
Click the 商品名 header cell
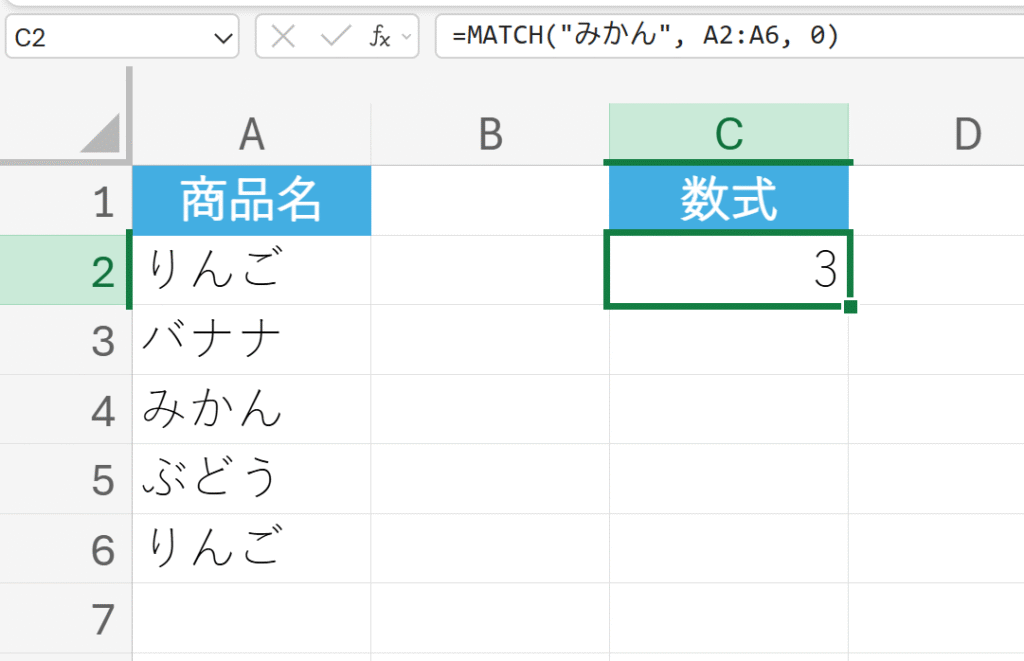251,202
